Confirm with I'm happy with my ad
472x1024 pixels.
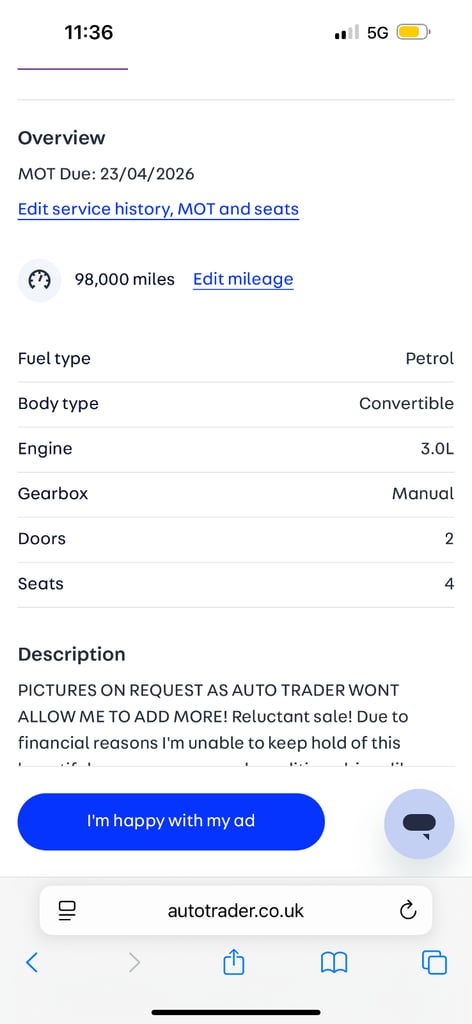pos(171,822)
